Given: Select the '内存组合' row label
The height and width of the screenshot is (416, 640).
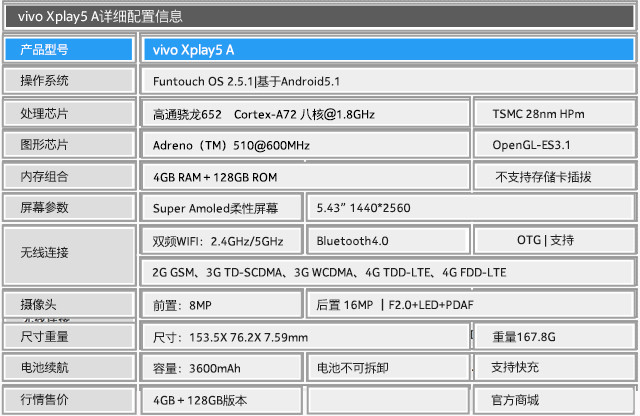Looking at the screenshot, I should pyautogui.click(x=69, y=176).
